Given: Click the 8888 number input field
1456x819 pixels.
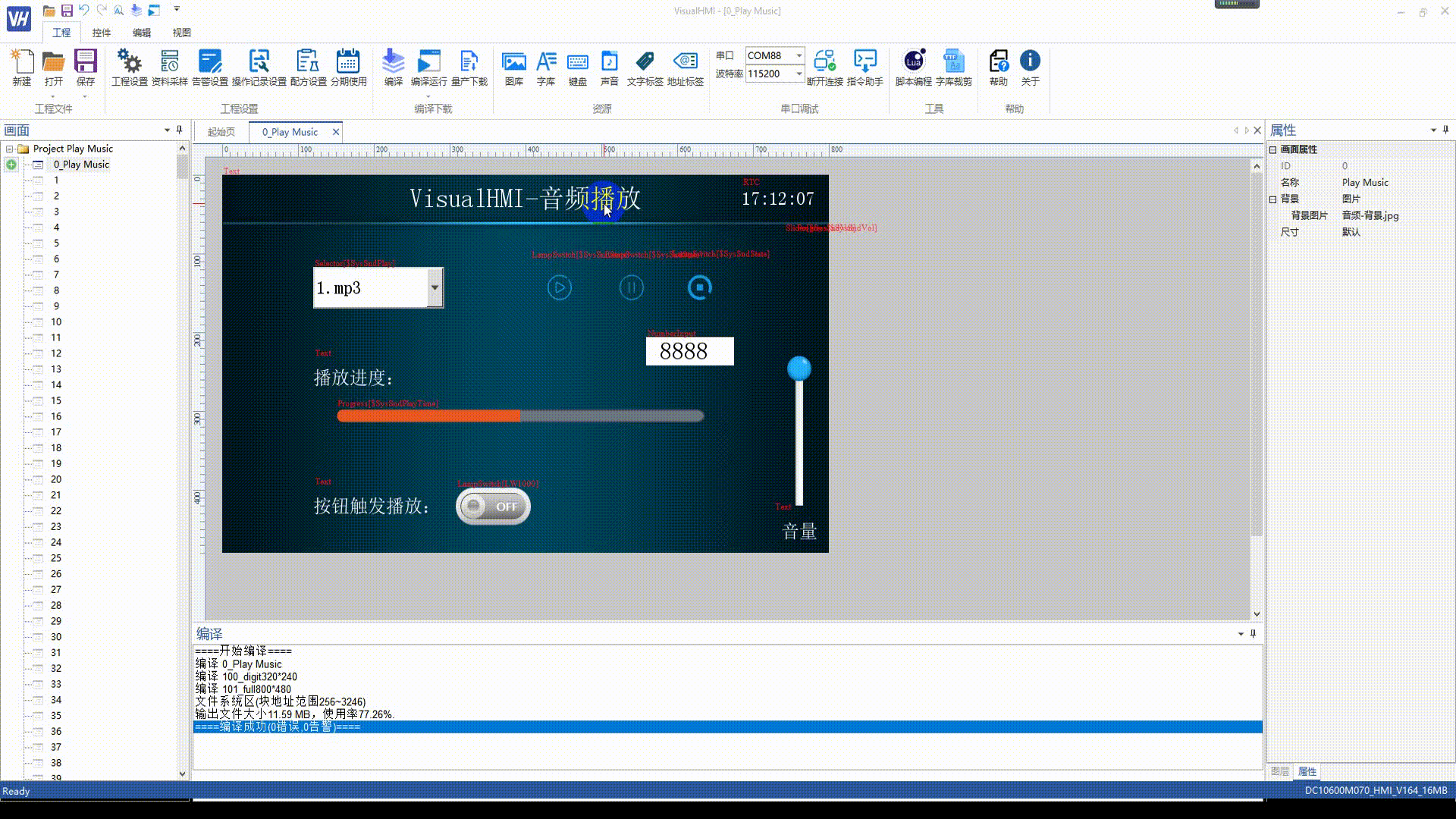Looking at the screenshot, I should pyautogui.click(x=690, y=351).
